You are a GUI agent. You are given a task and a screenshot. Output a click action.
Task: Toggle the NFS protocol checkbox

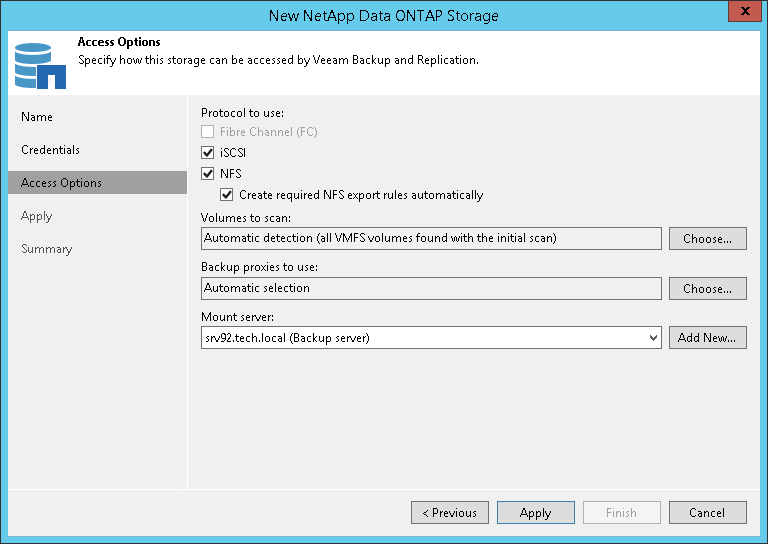[x=208, y=174]
